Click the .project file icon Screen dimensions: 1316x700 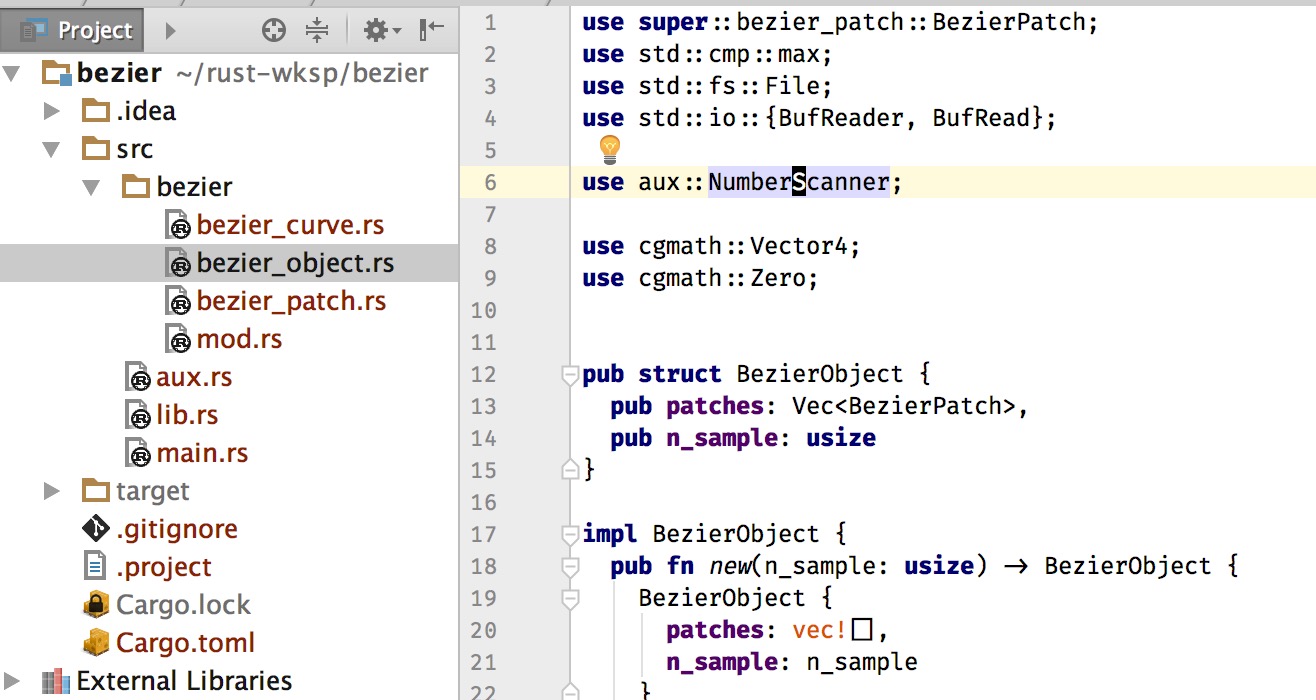point(96,567)
